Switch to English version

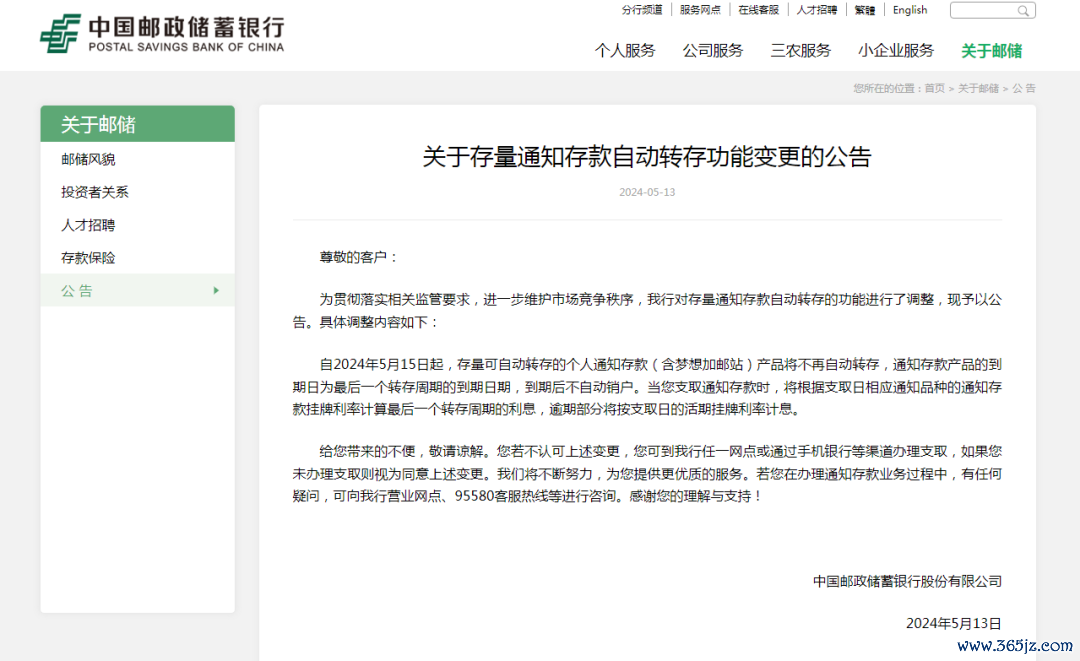pos(910,10)
